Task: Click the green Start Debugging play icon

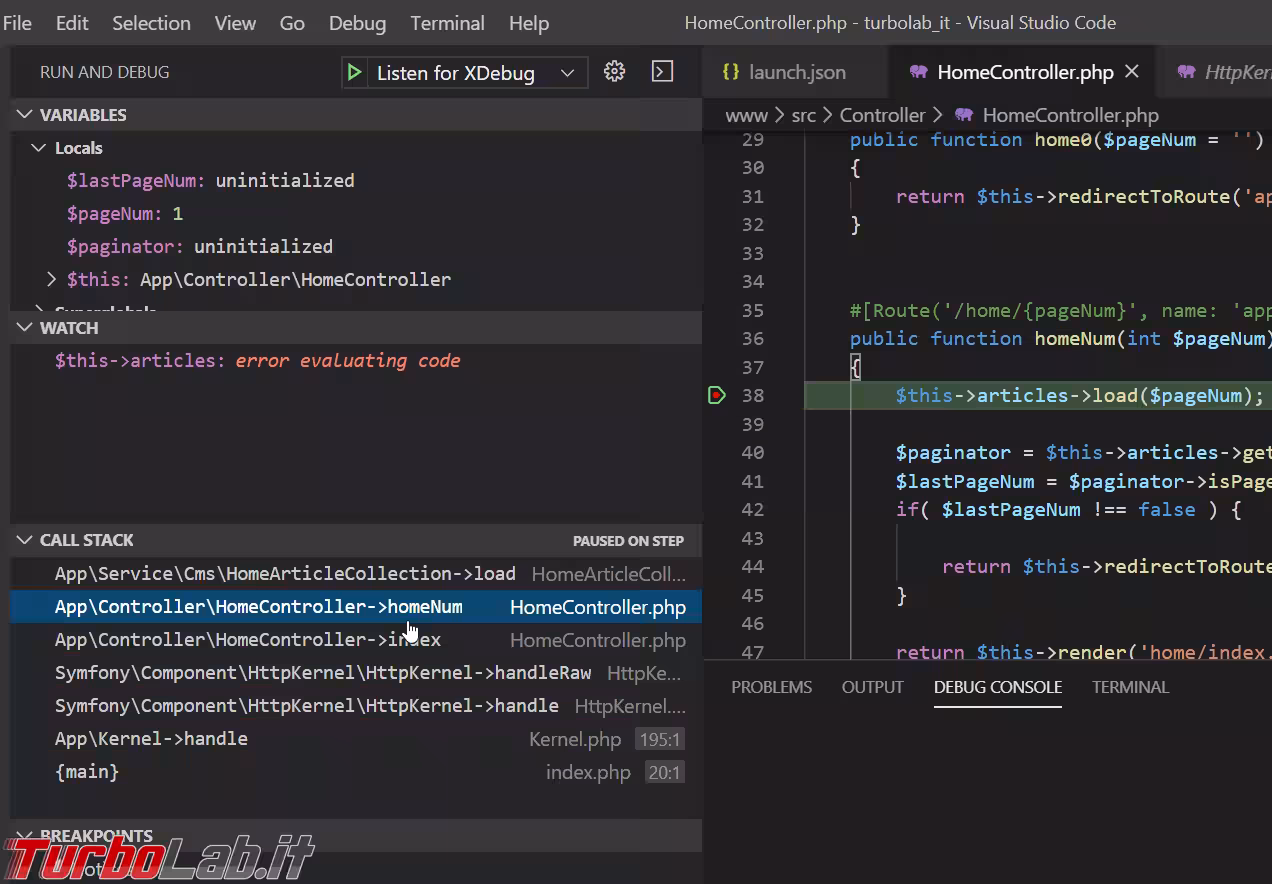Action: tap(354, 73)
